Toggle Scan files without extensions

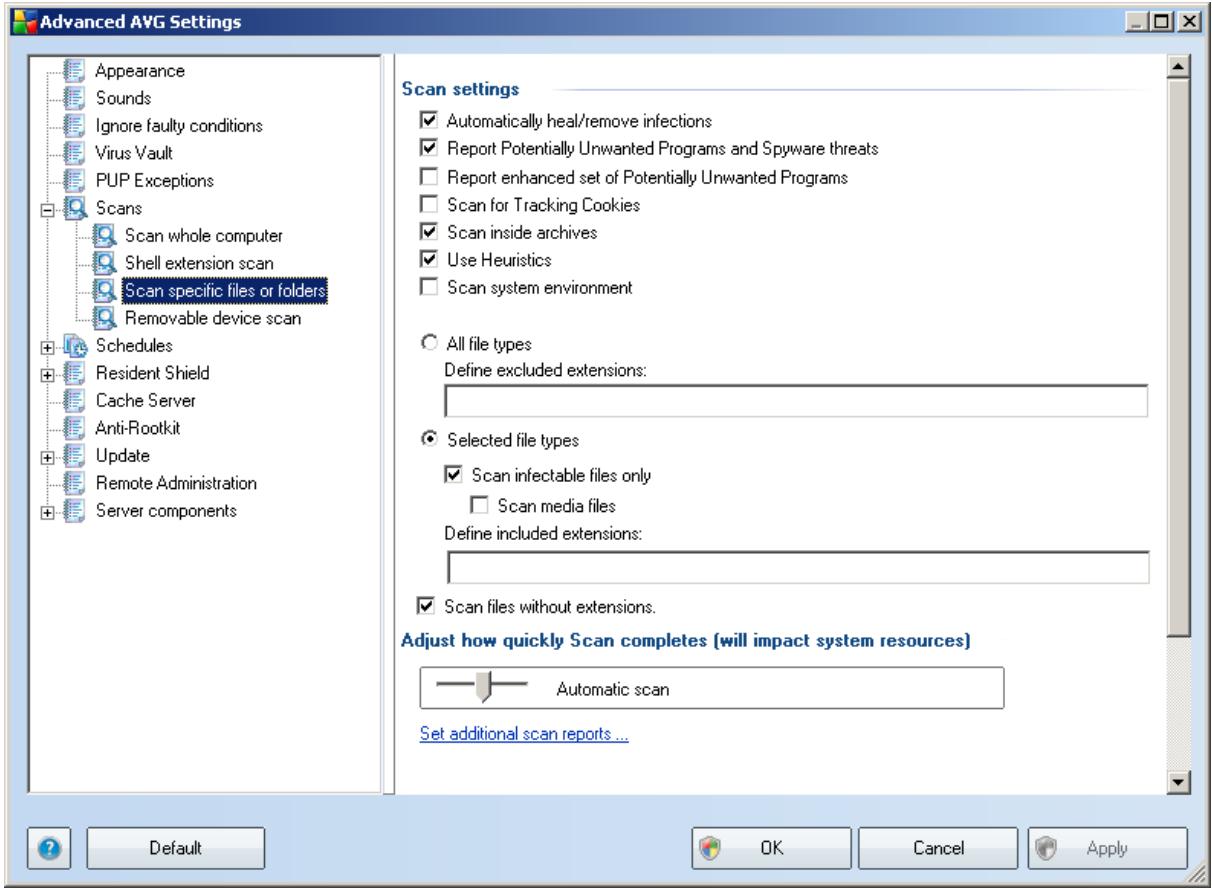(x=428, y=606)
